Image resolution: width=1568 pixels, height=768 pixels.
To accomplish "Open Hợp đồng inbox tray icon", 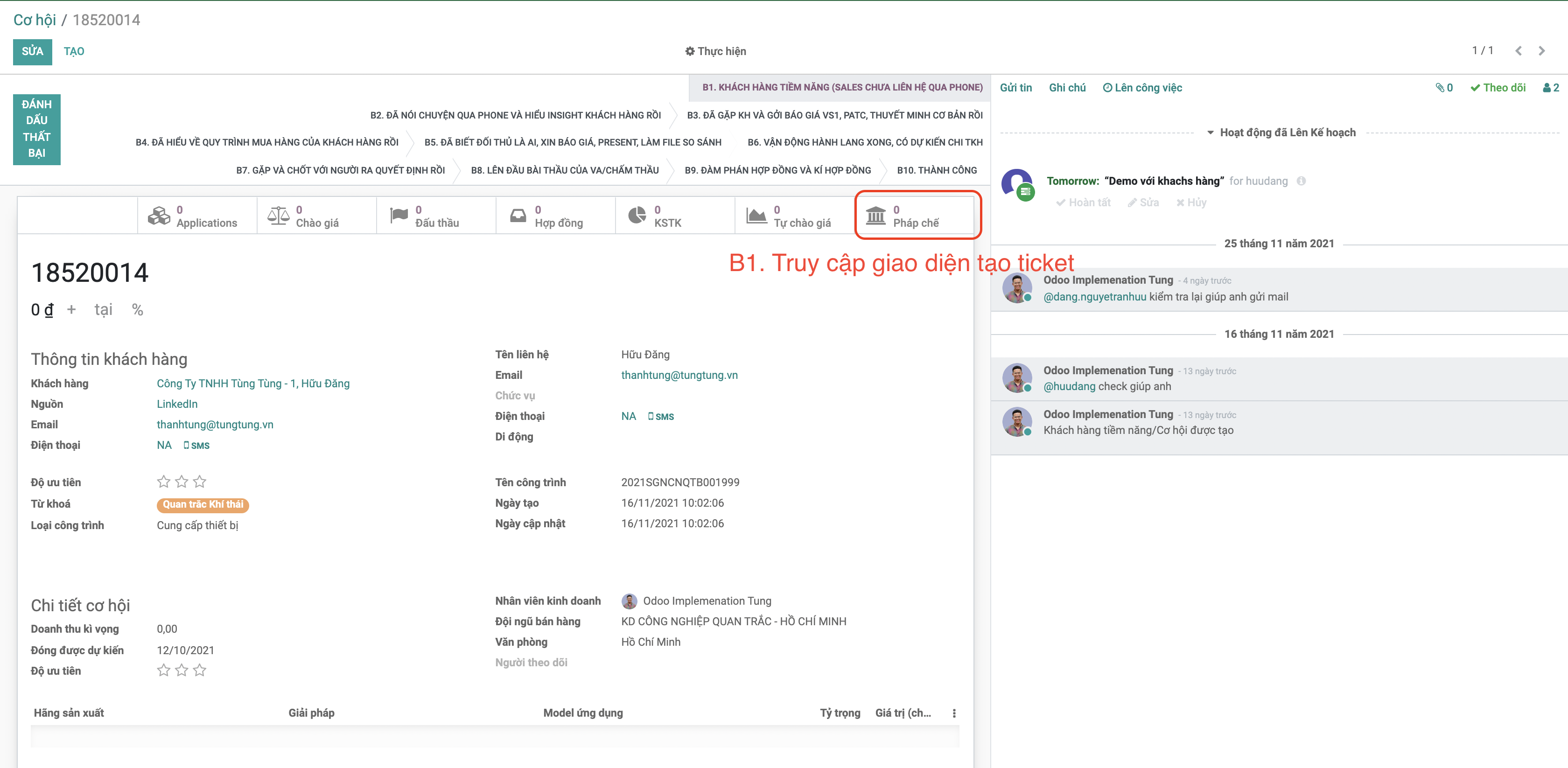I will point(518,216).
